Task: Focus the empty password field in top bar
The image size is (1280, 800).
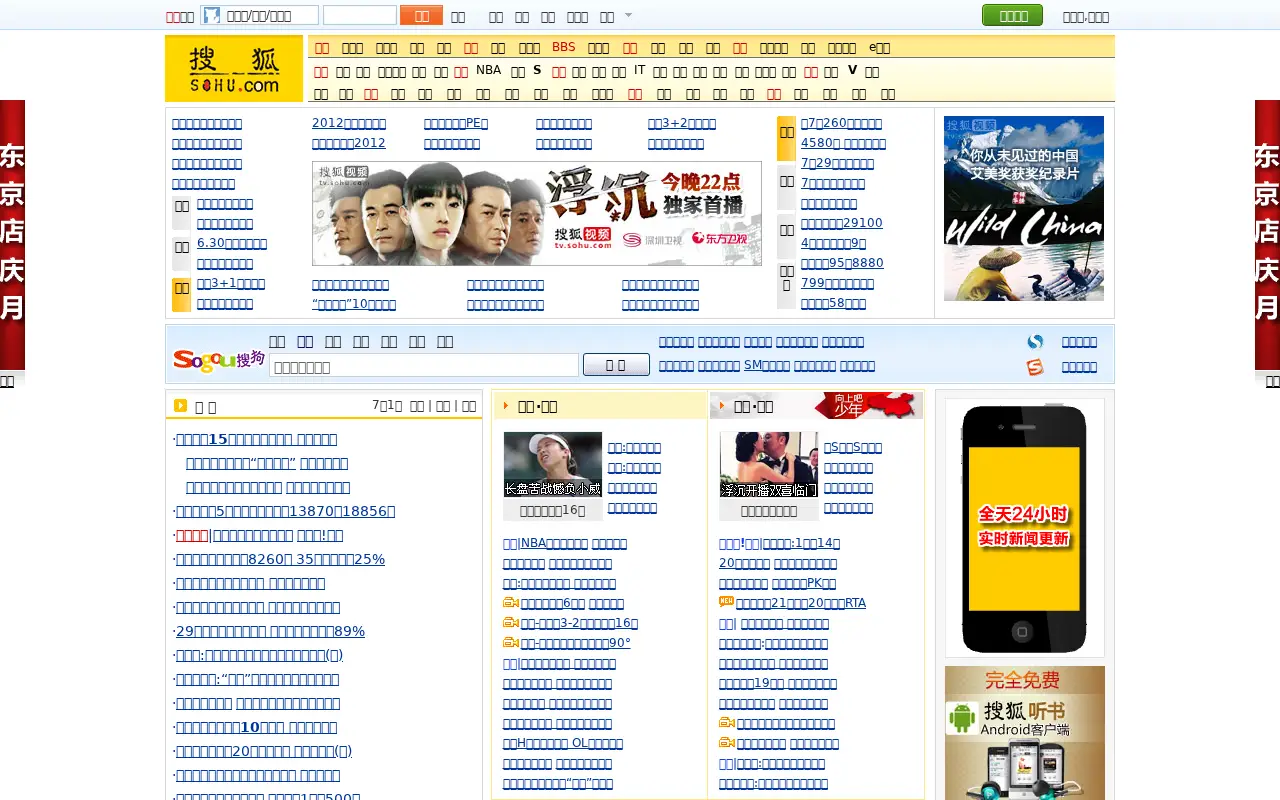Action: point(360,15)
